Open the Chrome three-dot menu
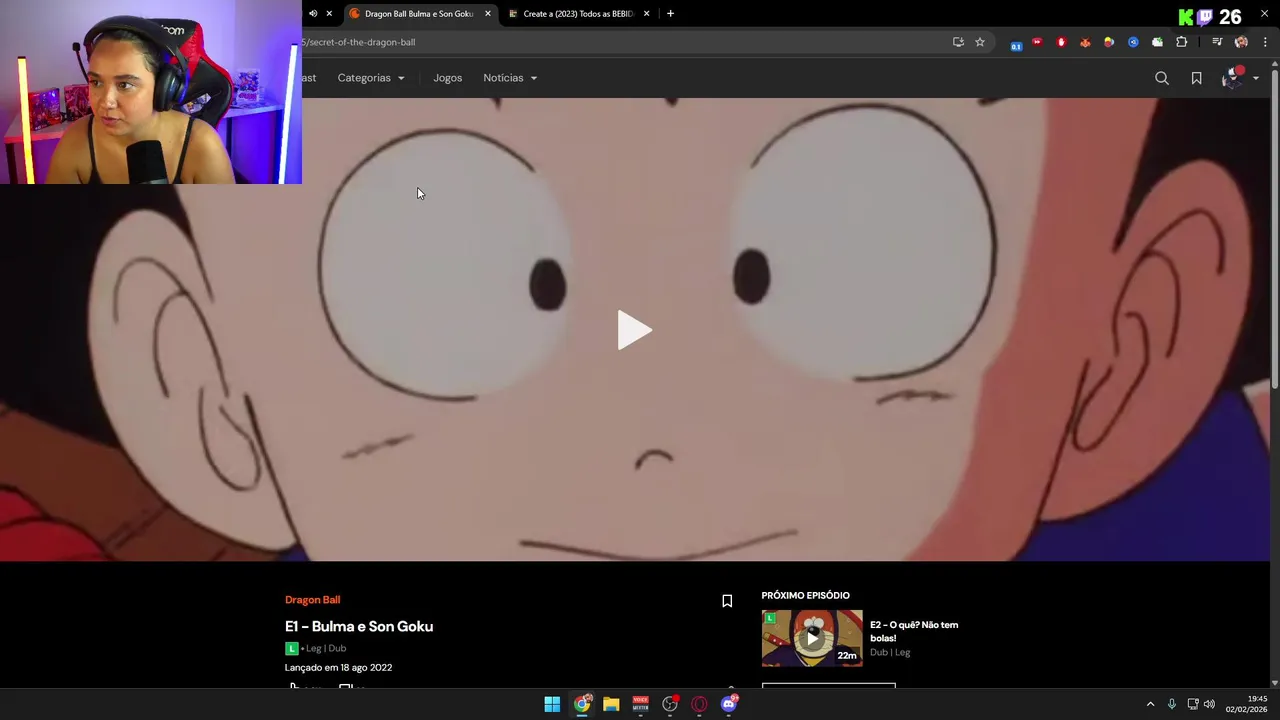This screenshot has height=720, width=1280. [x=1265, y=42]
